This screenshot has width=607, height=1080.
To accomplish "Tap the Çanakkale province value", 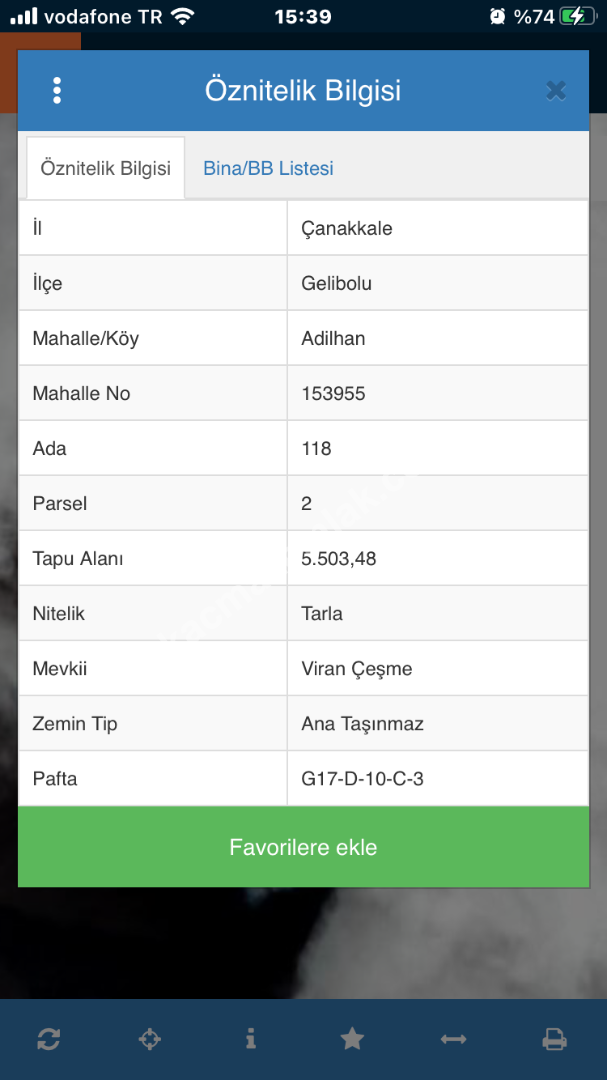I will [x=347, y=228].
